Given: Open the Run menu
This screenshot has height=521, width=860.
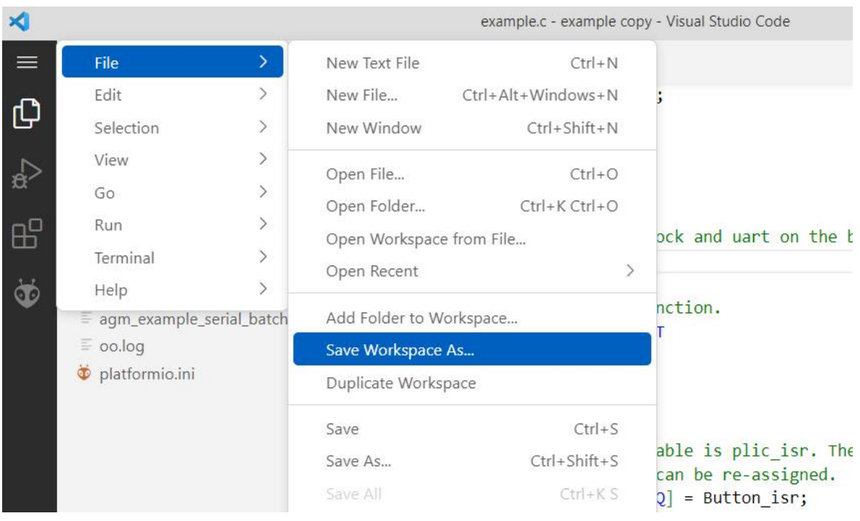Looking at the screenshot, I should 172,225.
